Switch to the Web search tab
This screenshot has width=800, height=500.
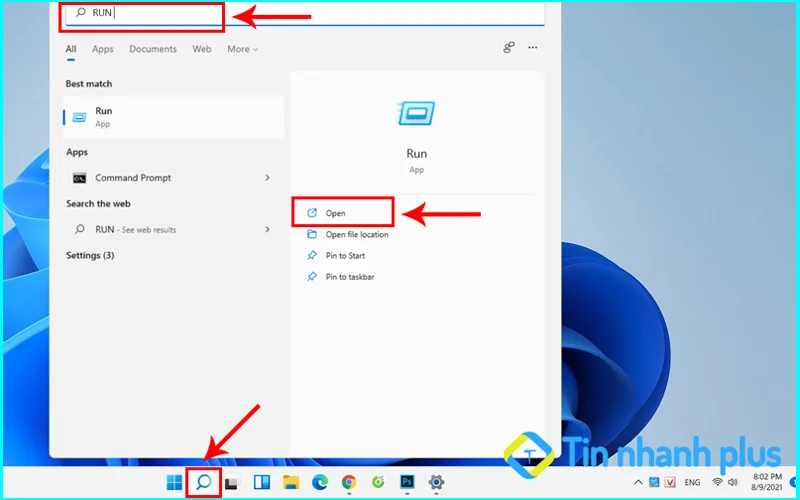click(x=202, y=49)
